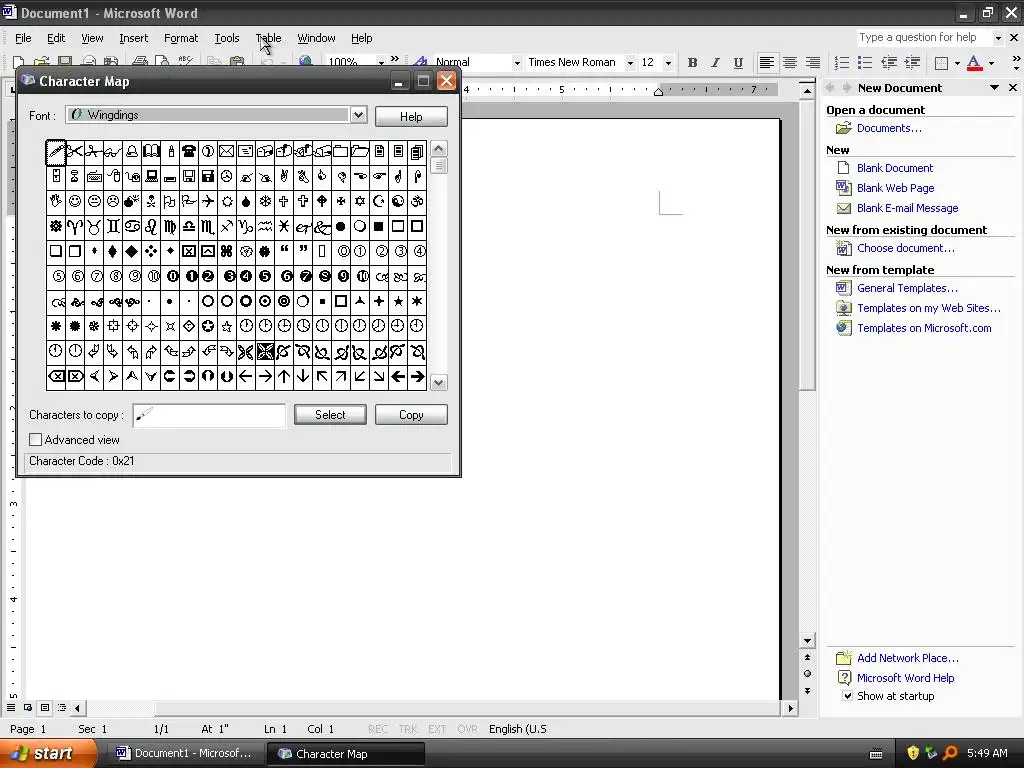Image resolution: width=1024 pixels, height=768 pixels.
Task: Open the New Document pane menu arrow
Action: pos(994,88)
